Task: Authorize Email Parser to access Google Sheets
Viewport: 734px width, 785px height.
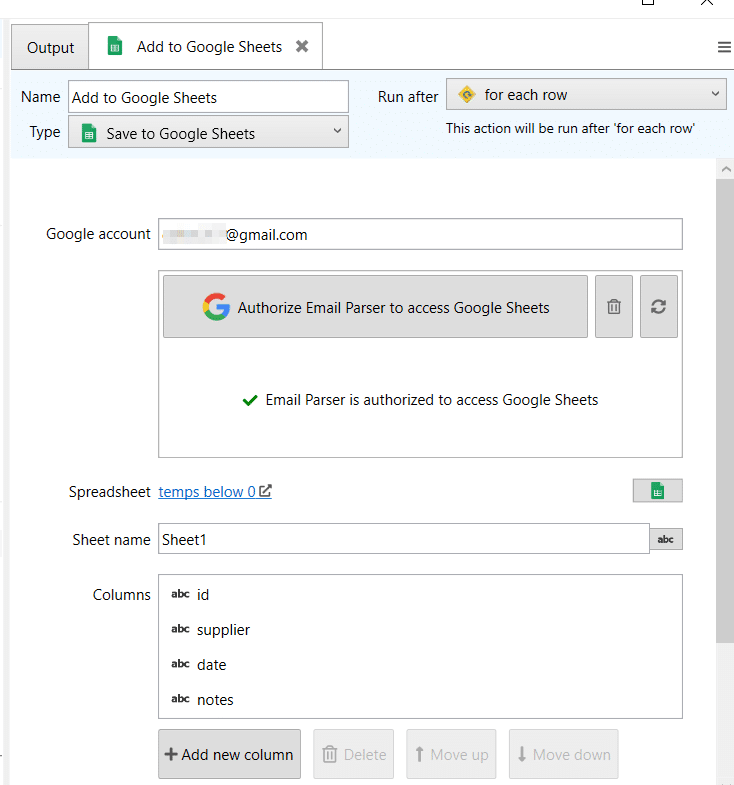Action: click(375, 307)
